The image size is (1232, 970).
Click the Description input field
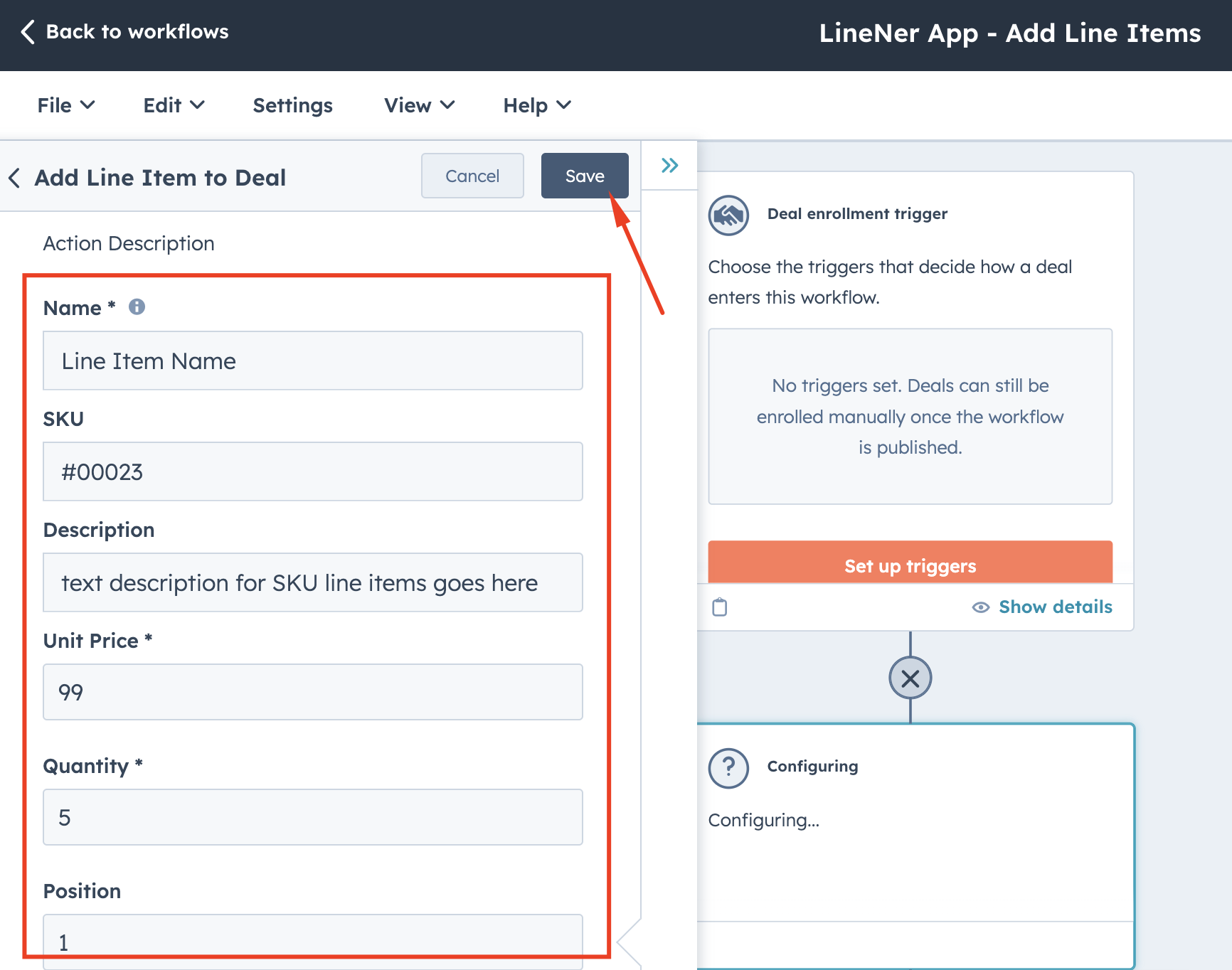pyautogui.click(x=313, y=582)
